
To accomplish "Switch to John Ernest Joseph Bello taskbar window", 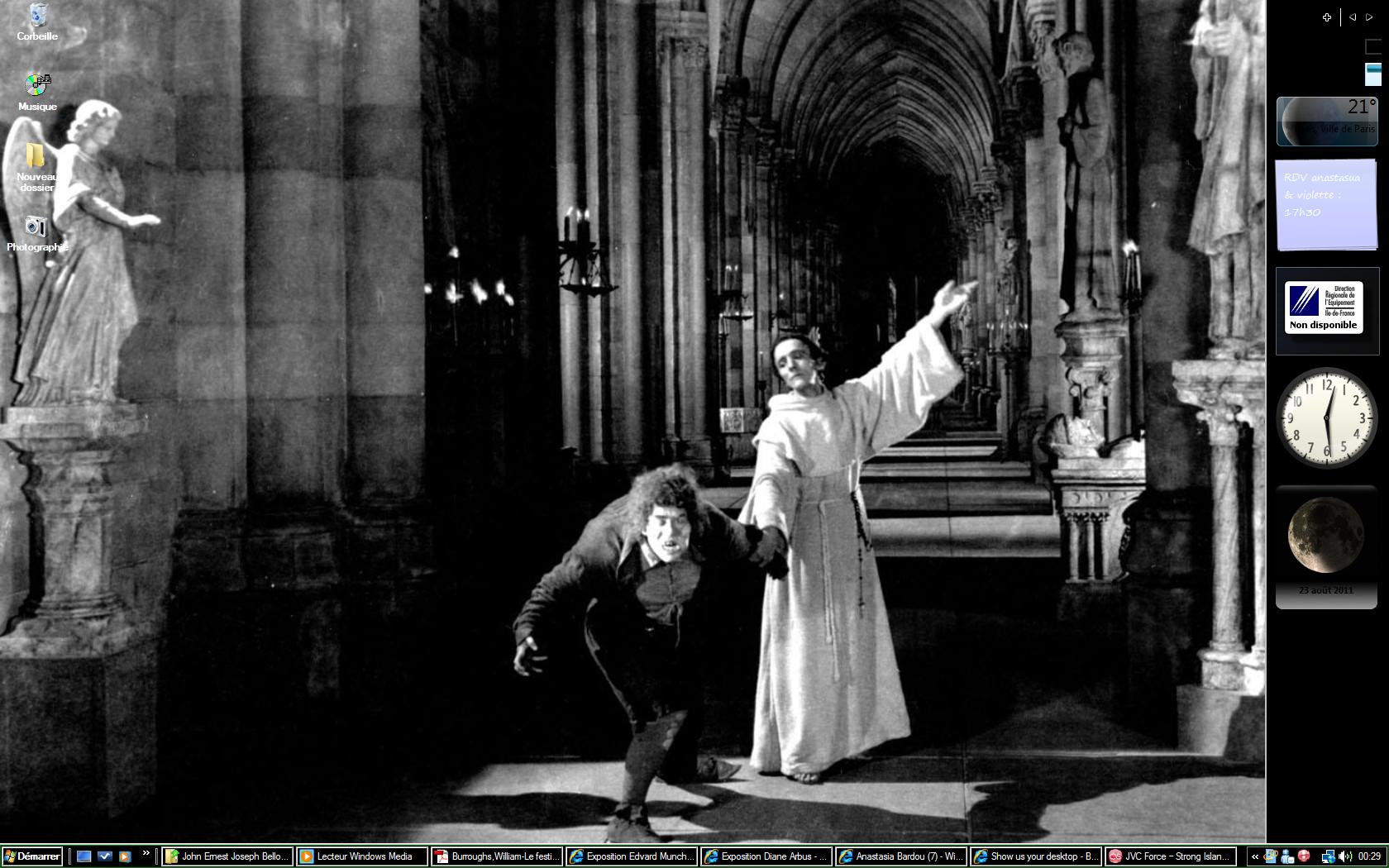I will (227, 856).
